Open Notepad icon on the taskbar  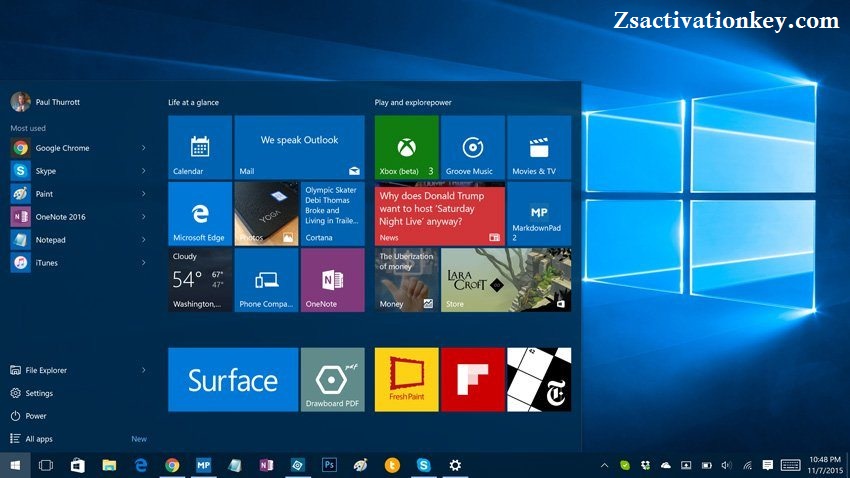click(x=235, y=465)
